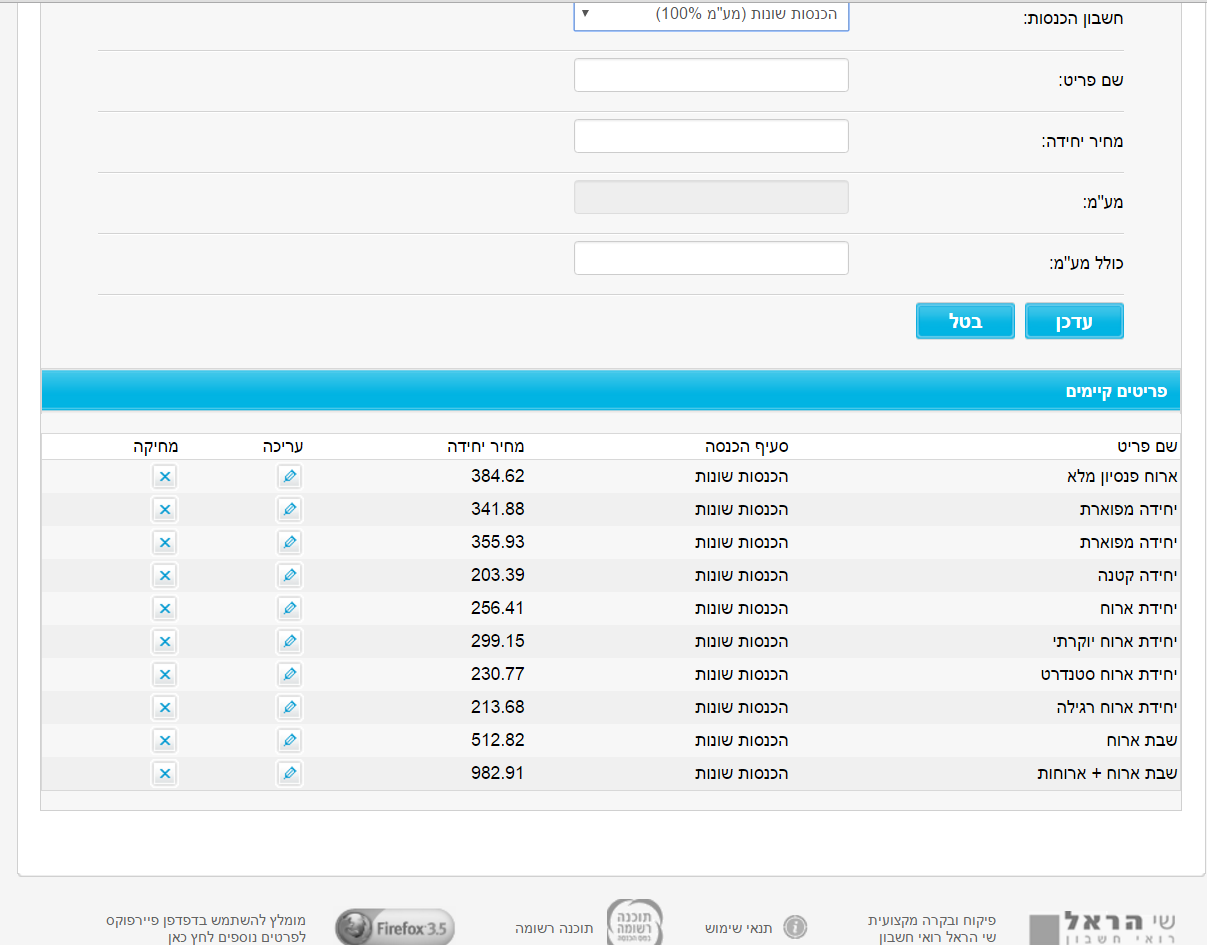Edit the יחידה קטנה item

click(x=289, y=576)
